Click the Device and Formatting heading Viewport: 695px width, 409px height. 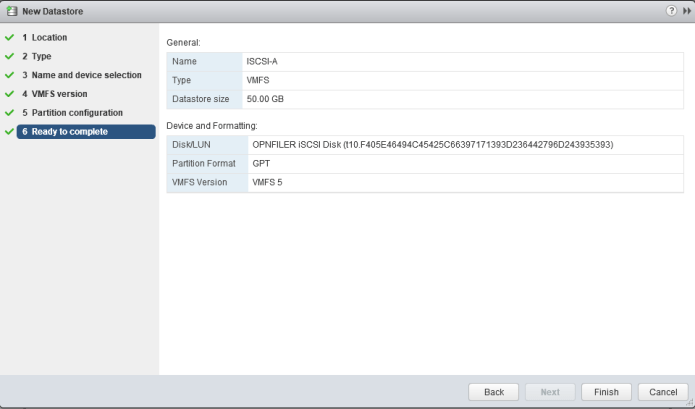tap(212, 126)
